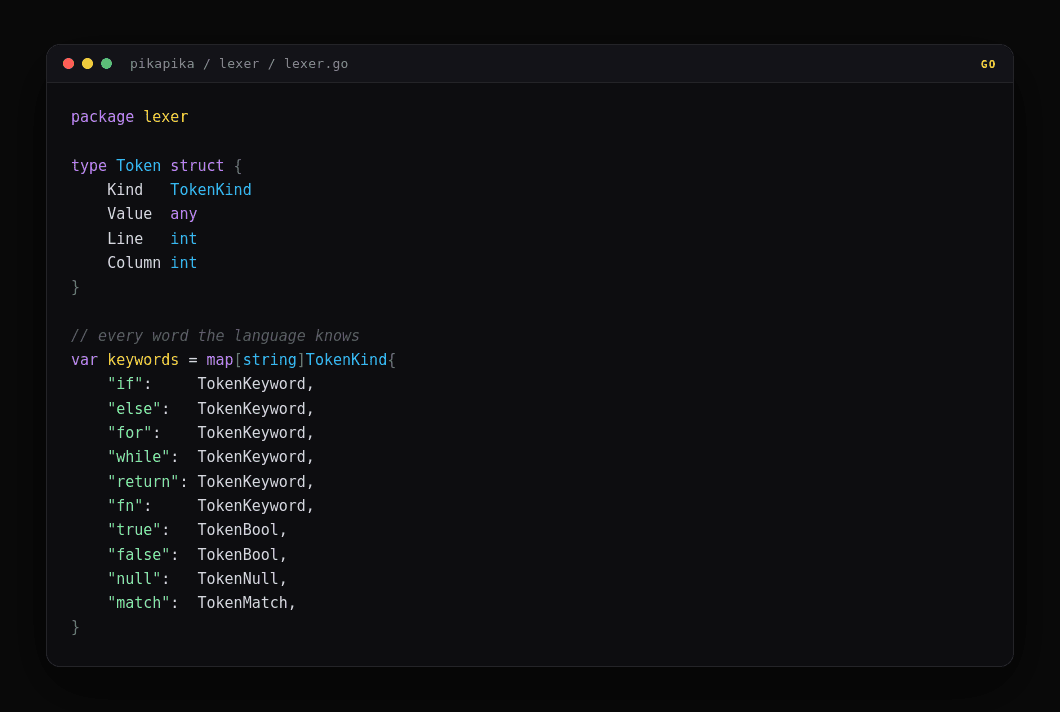Click the "var" keyword
The image size is (1060, 712).
coord(85,360)
